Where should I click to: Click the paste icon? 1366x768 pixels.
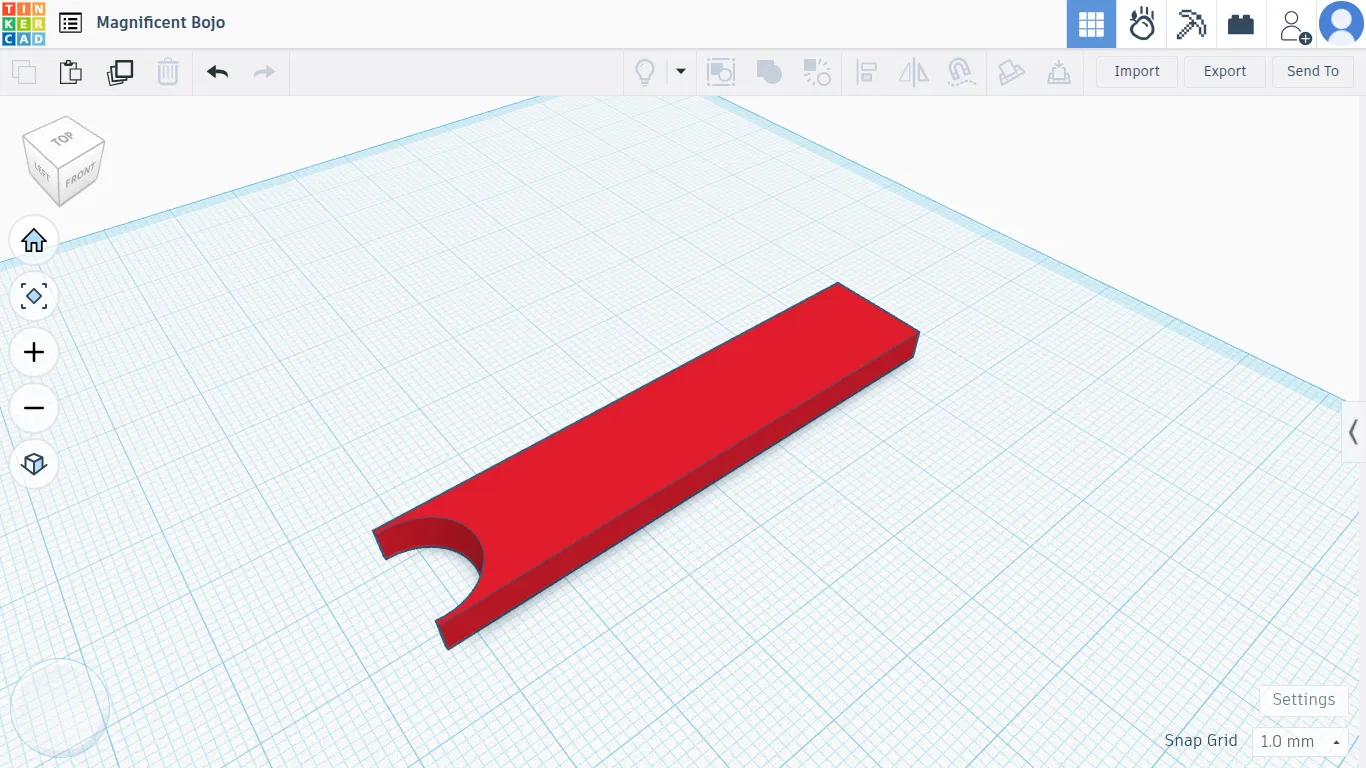click(70, 72)
